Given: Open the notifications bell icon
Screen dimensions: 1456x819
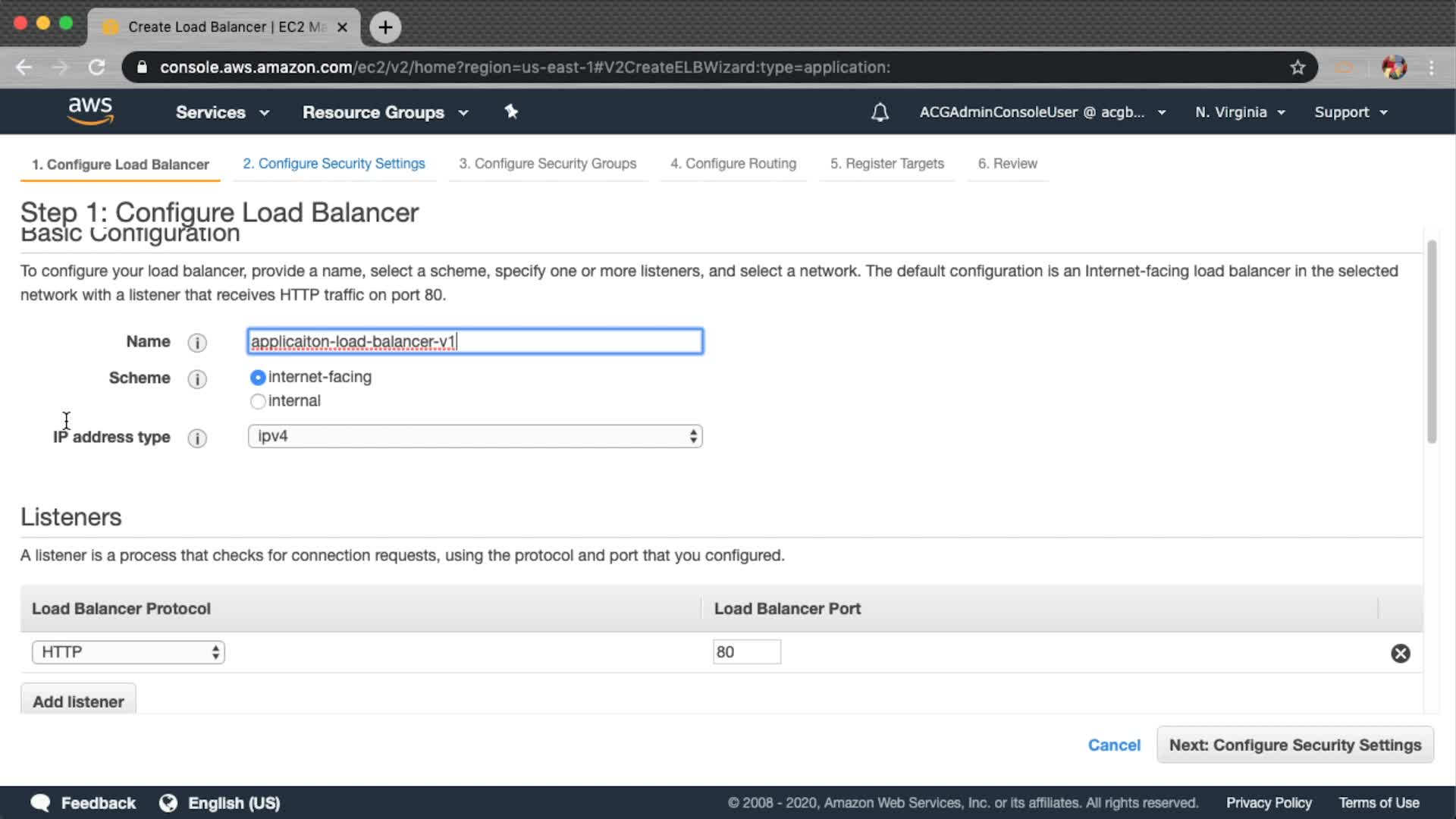Looking at the screenshot, I should [880, 112].
